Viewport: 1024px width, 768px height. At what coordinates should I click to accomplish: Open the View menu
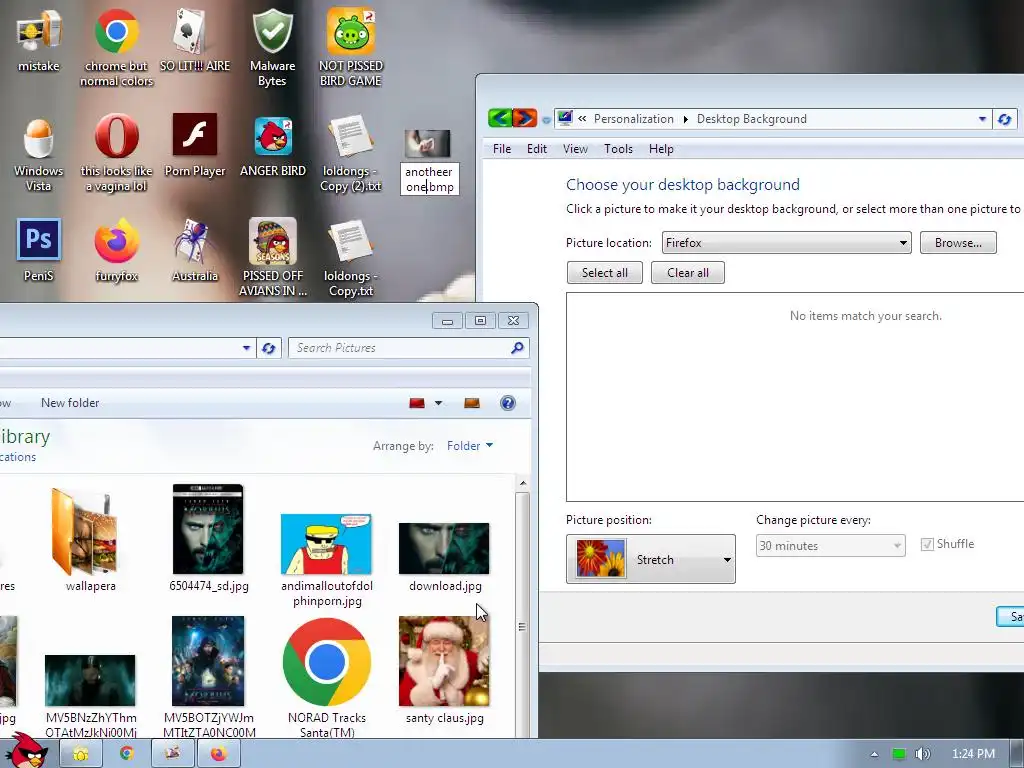click(575, 149)
